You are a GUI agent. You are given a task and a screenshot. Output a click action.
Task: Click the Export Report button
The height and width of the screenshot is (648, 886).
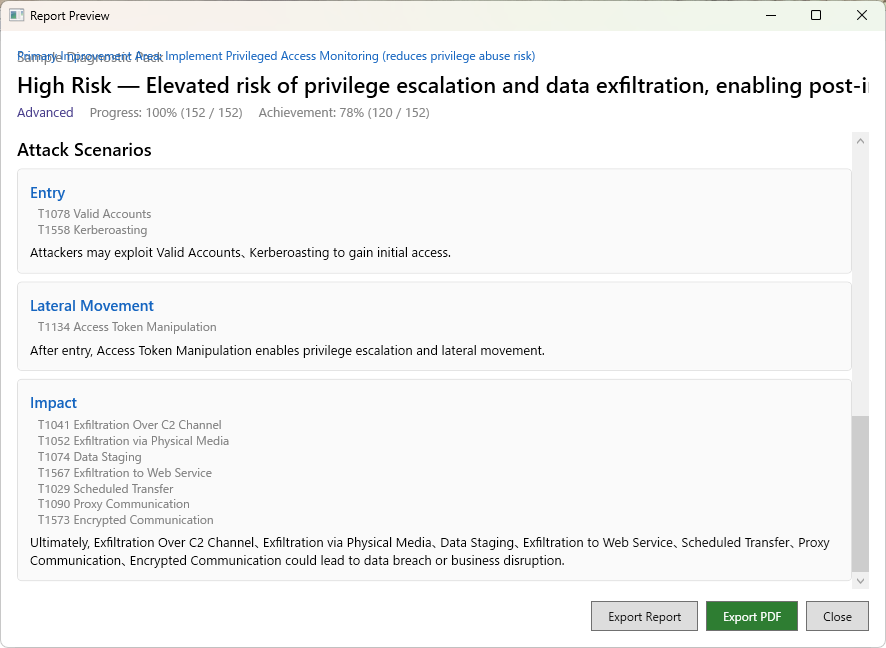pos(644,616)
